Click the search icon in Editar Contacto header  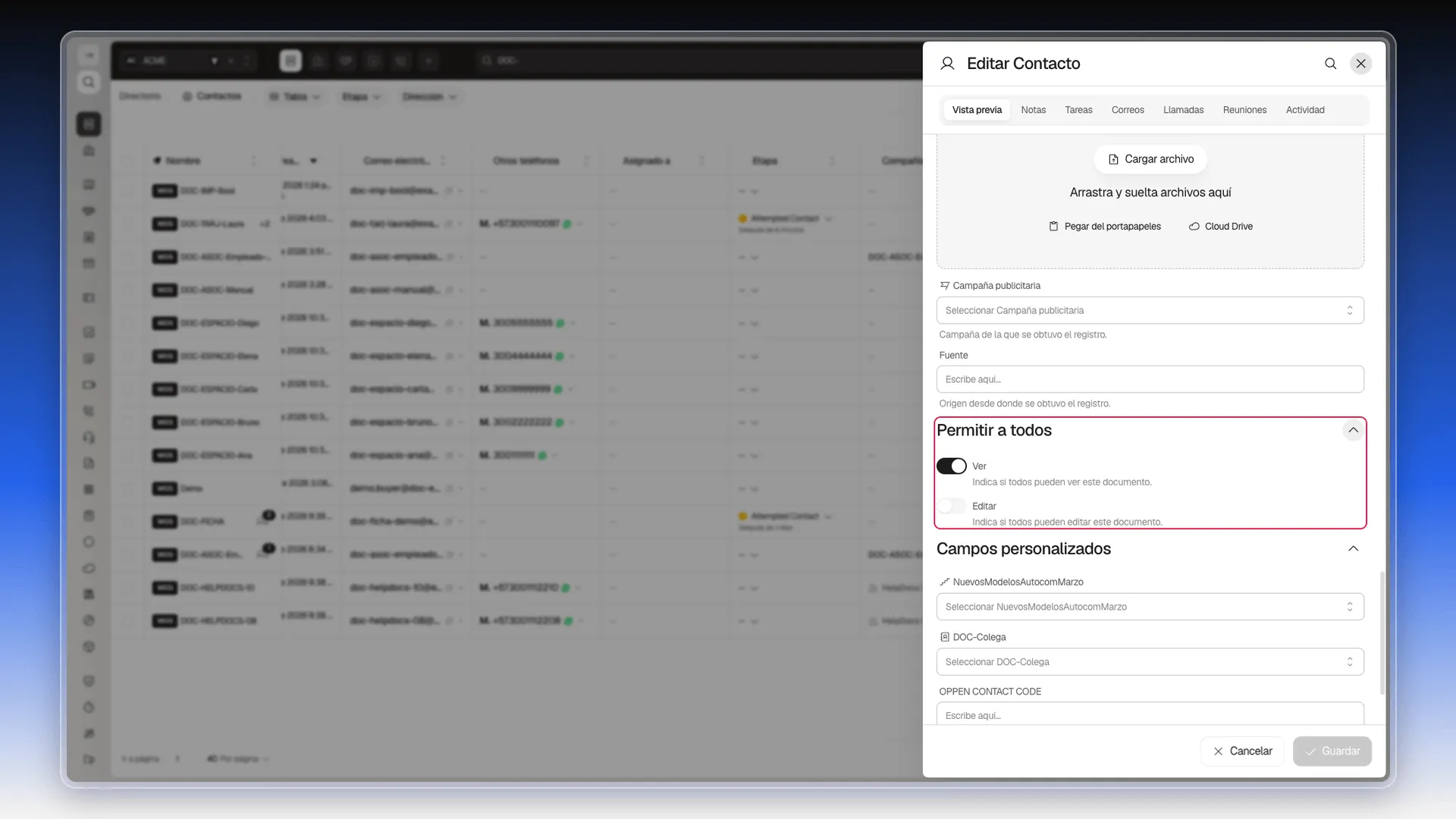(x=1330, y=64)
